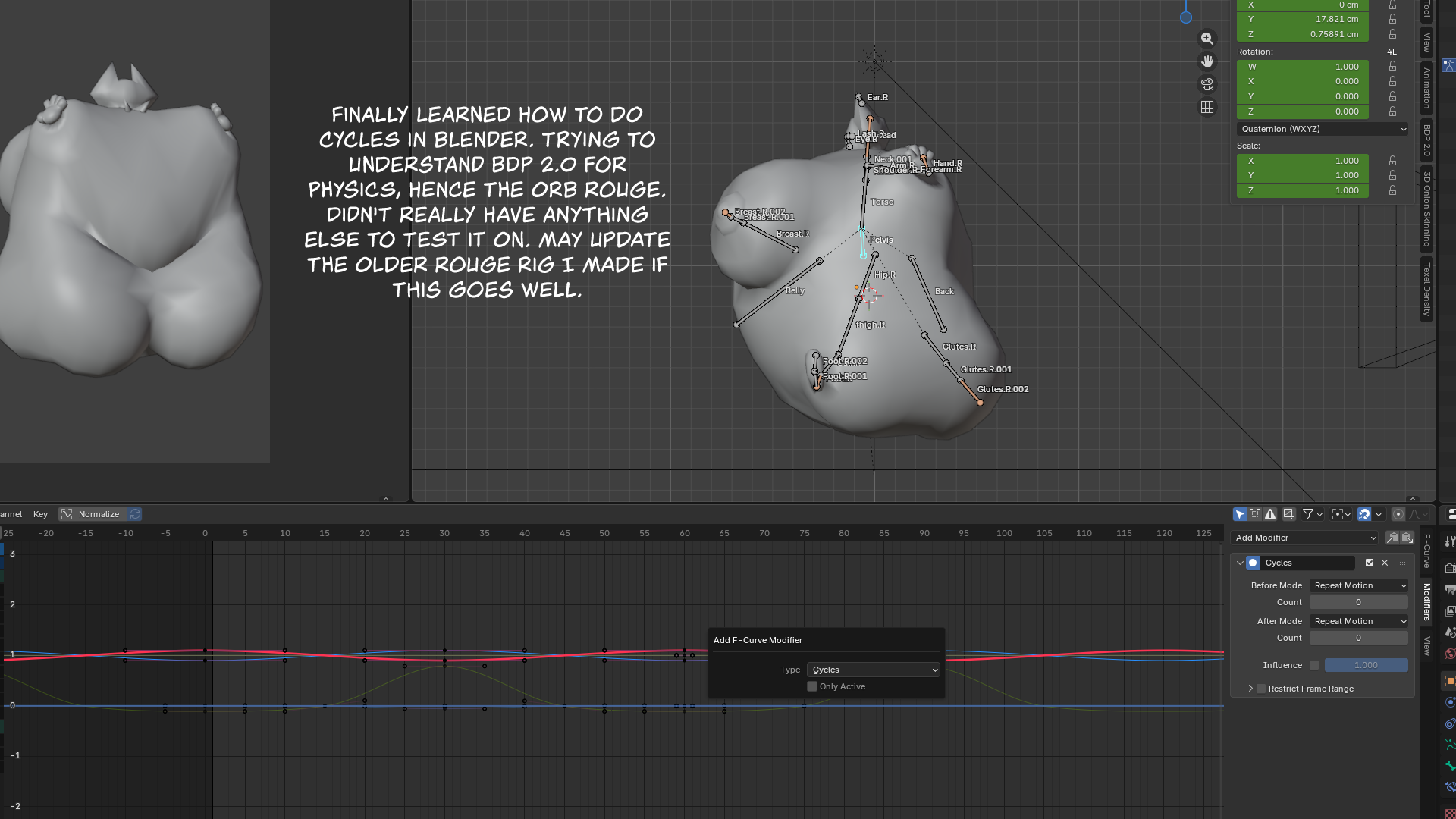Enable the Only Active checkbox
1456x819 pixels.
click(x=812, y=686)
